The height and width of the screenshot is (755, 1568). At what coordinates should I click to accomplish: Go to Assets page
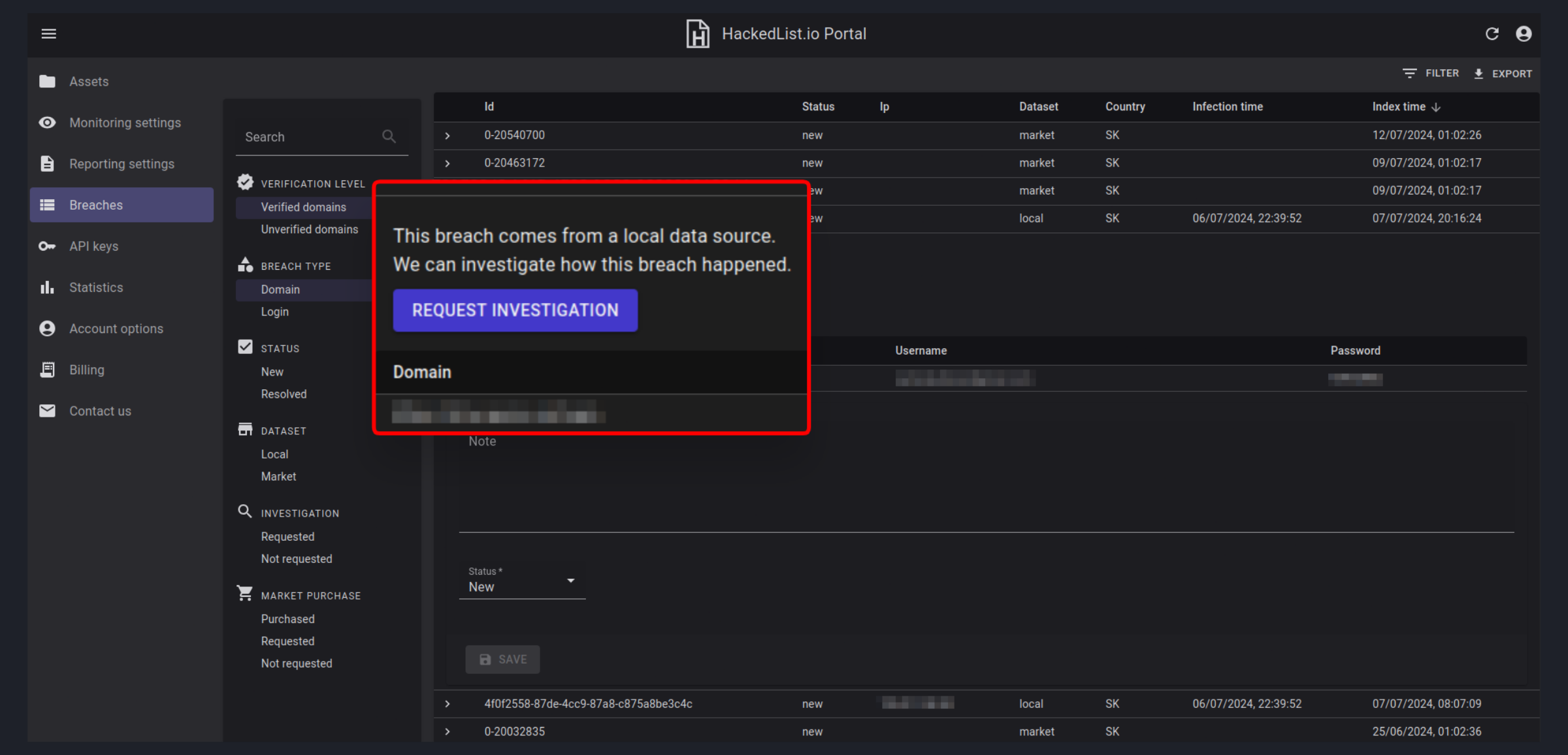point(89,82)
